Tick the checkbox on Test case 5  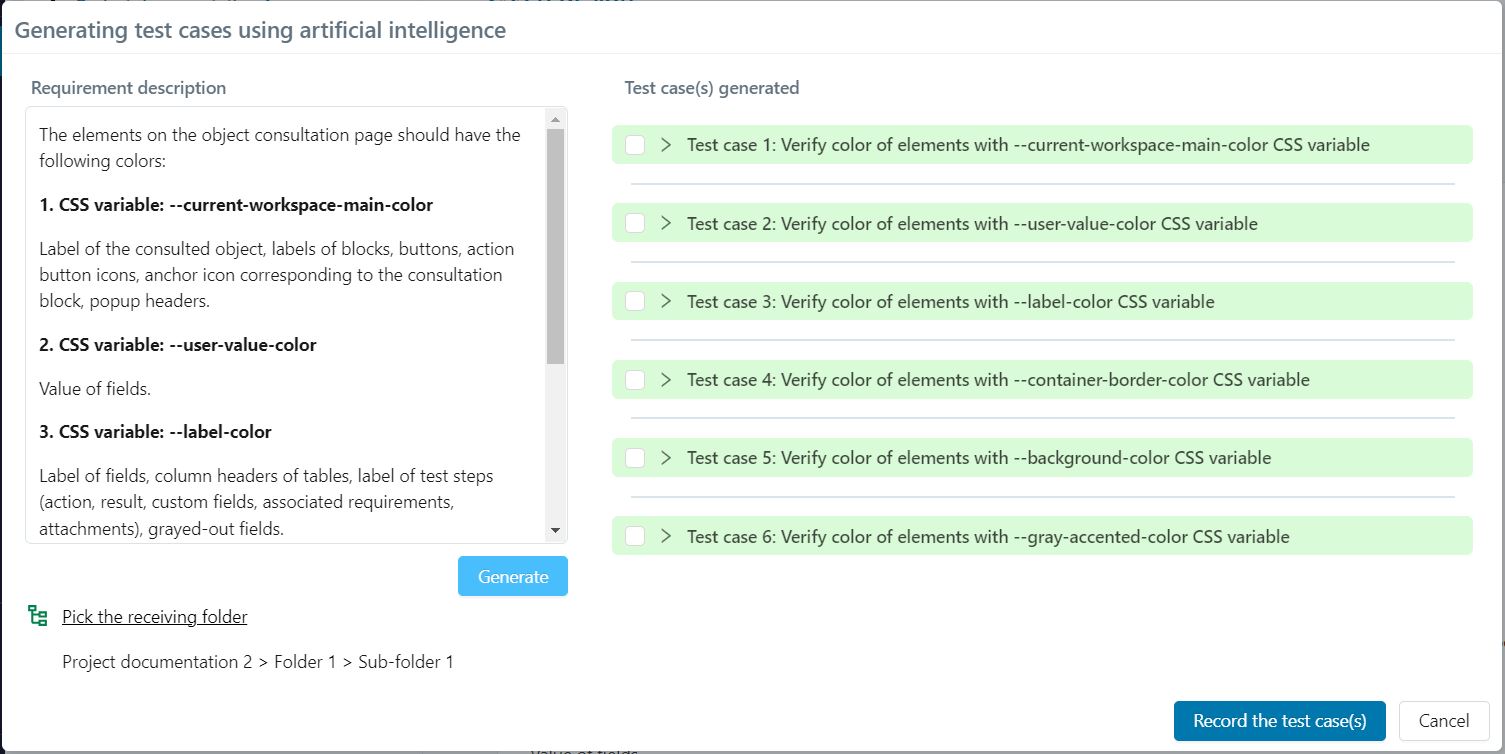coord(634,457)
